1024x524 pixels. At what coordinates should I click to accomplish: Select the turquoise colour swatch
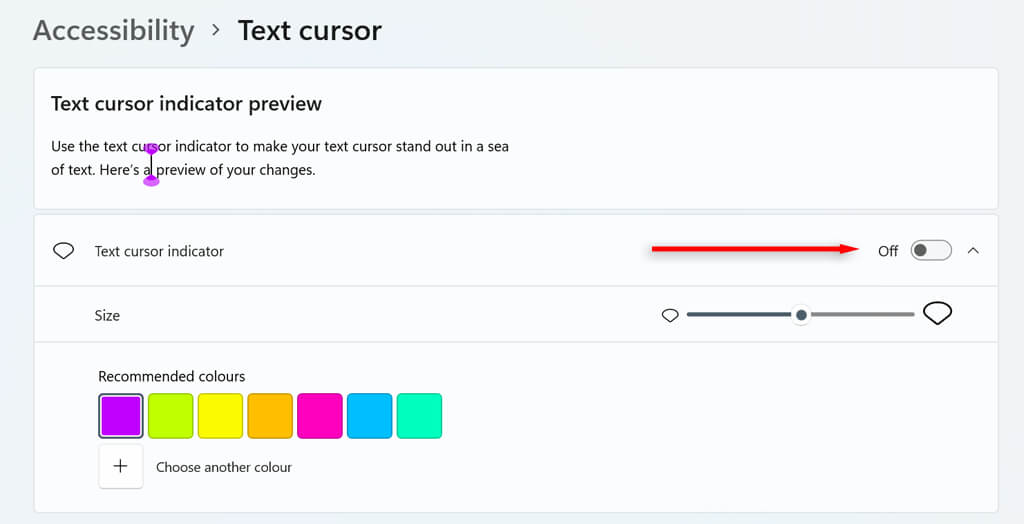point(419,415)
